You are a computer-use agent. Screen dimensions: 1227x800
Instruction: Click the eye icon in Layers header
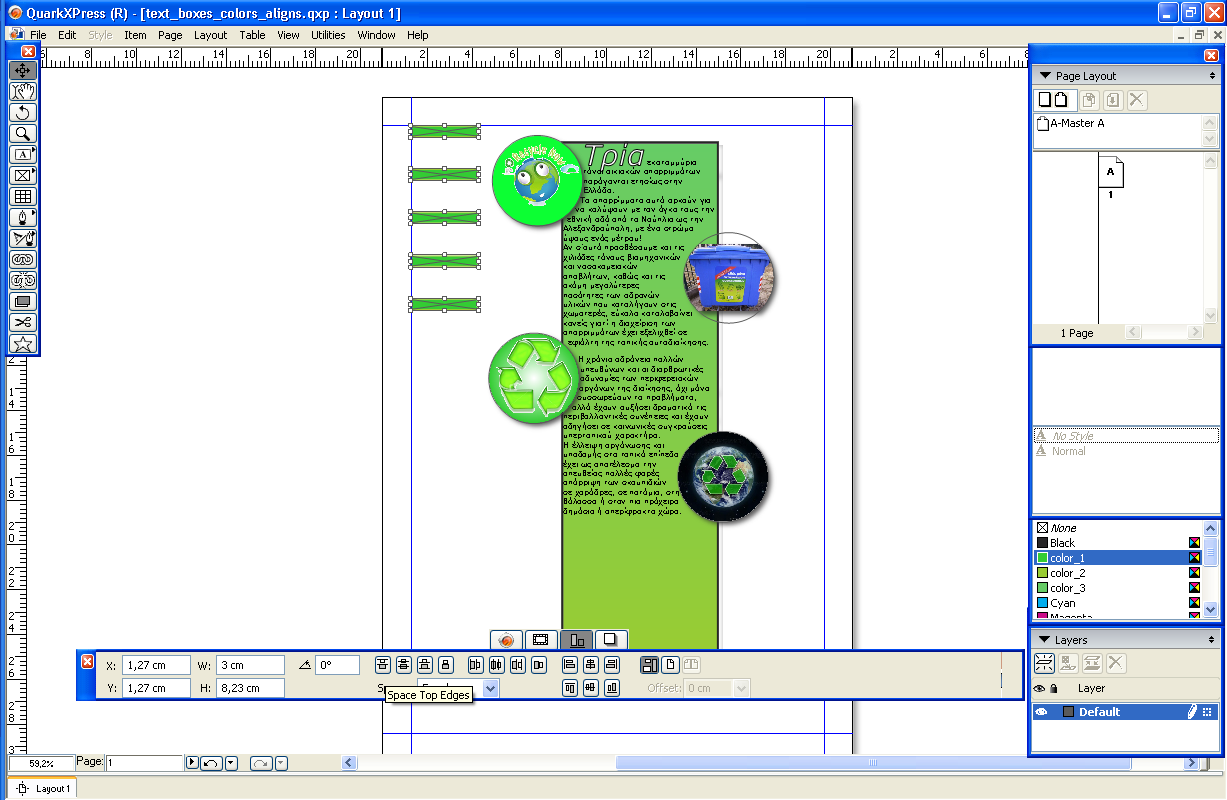coord(1039,688)
